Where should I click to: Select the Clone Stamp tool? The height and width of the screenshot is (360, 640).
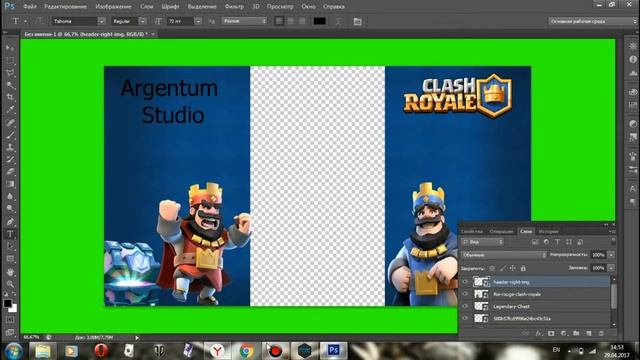click(10, 147)
